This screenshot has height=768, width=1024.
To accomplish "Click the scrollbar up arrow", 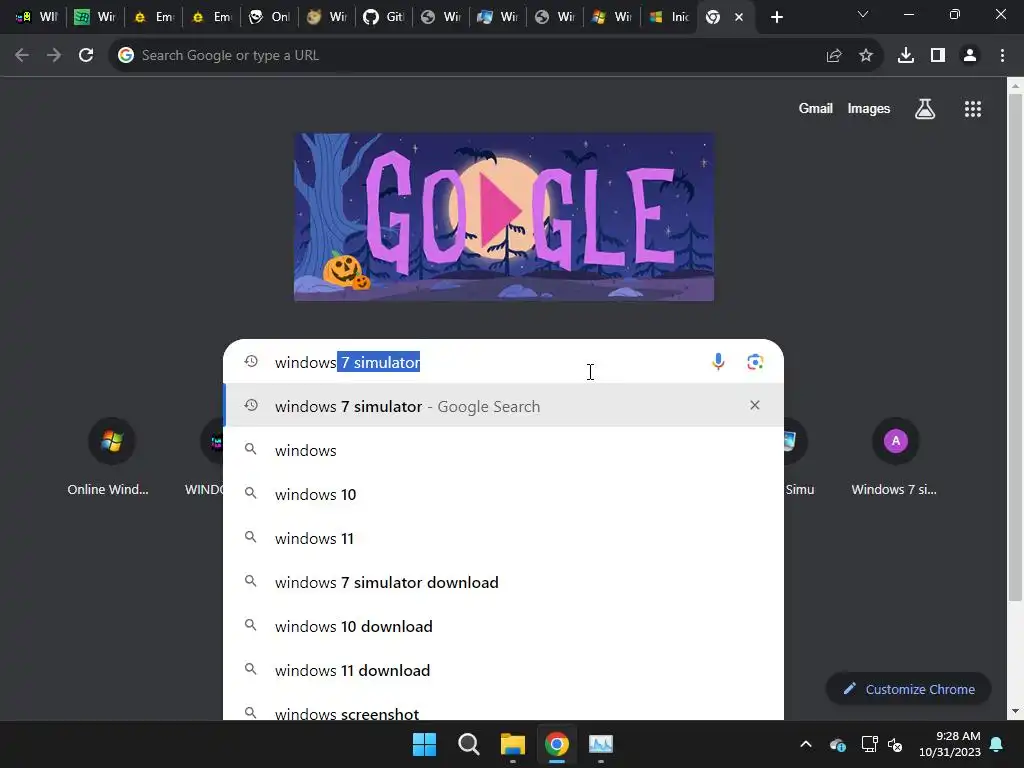I will pos(1015,85).
